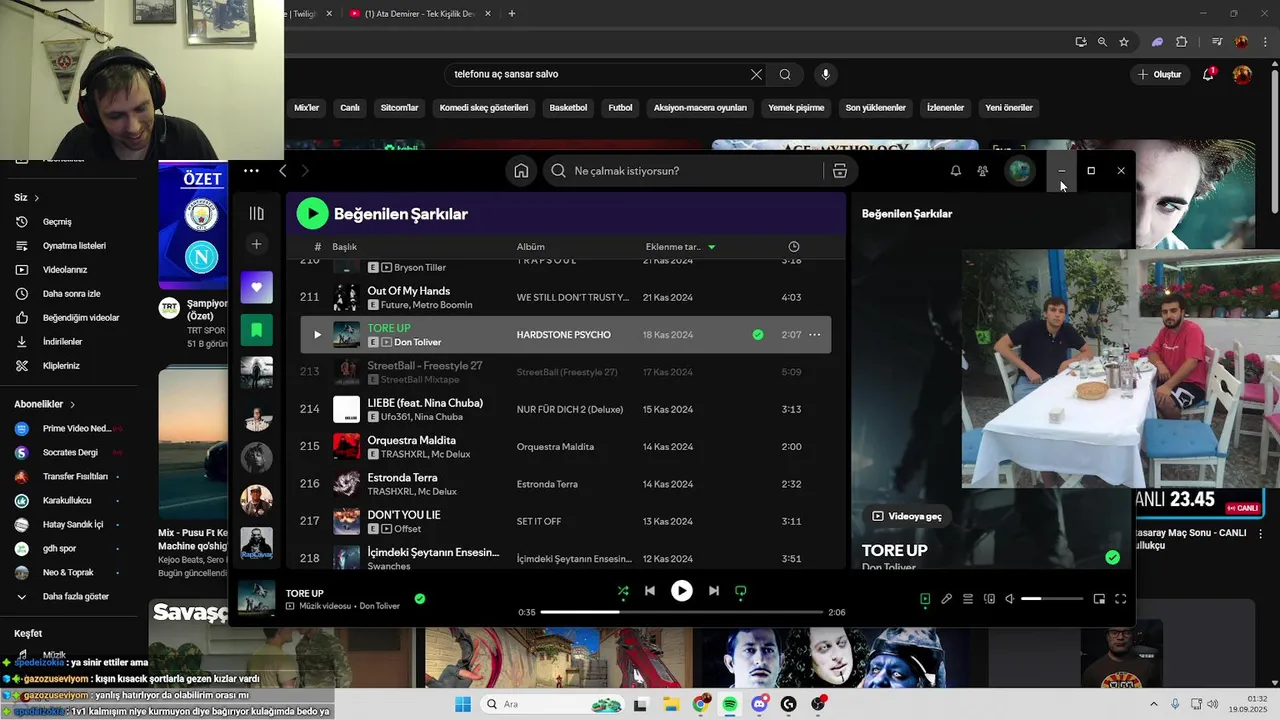The height and width of the screenshot is (720, 1280).
Task: Expand YouTube Daha fazla göster
Action: coord(76,597)
